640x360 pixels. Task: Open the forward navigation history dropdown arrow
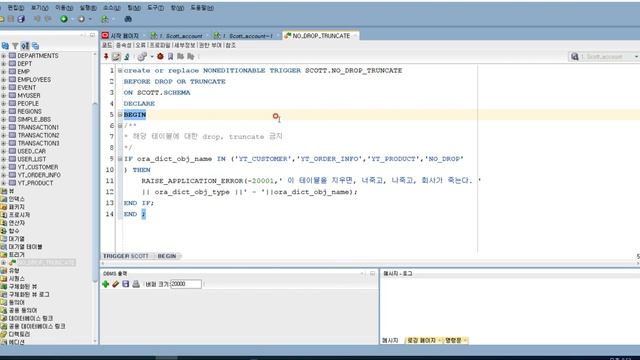90,19
